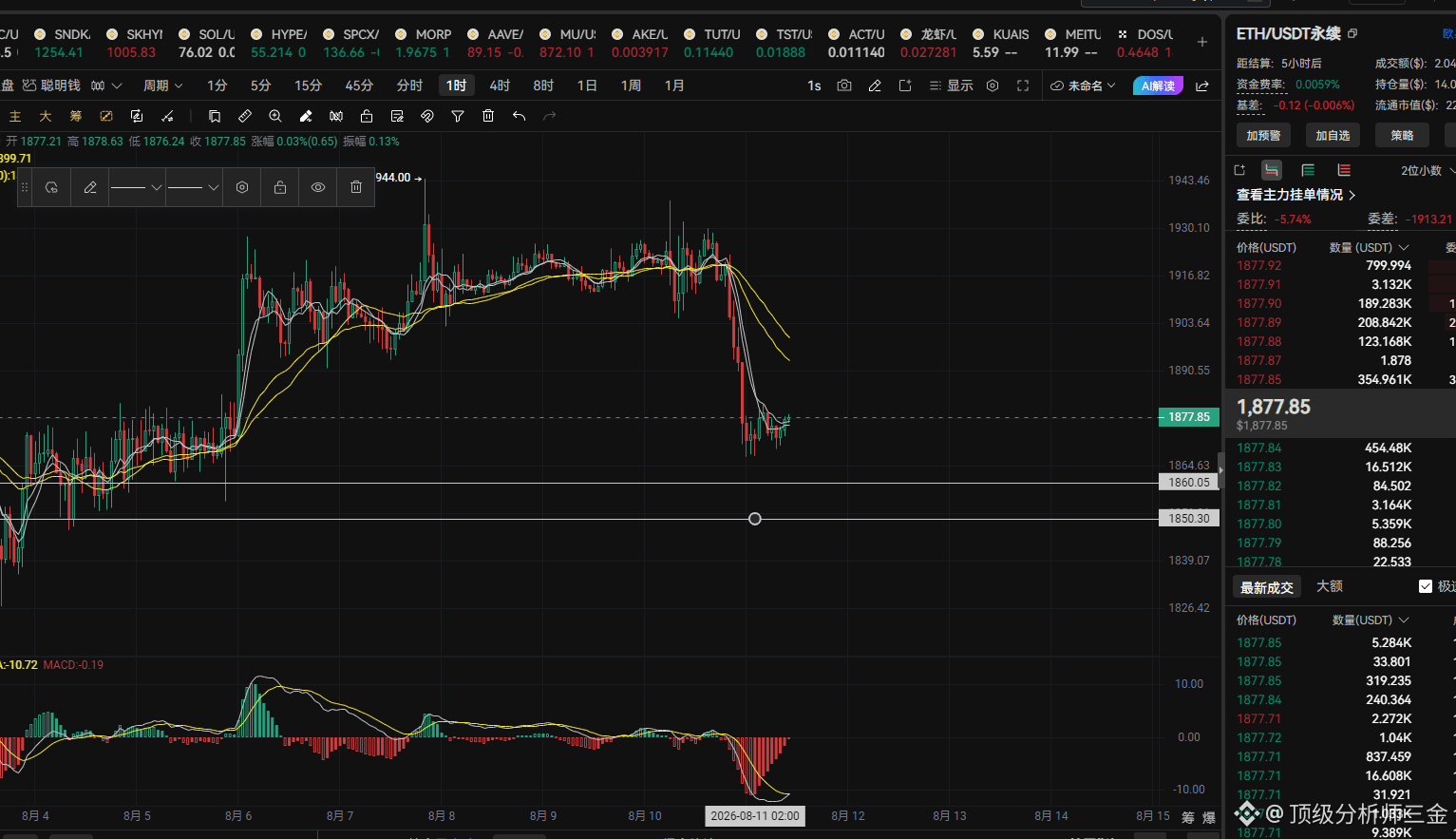Delete selected line via floating toolbar trash

(x=356, y=187)
